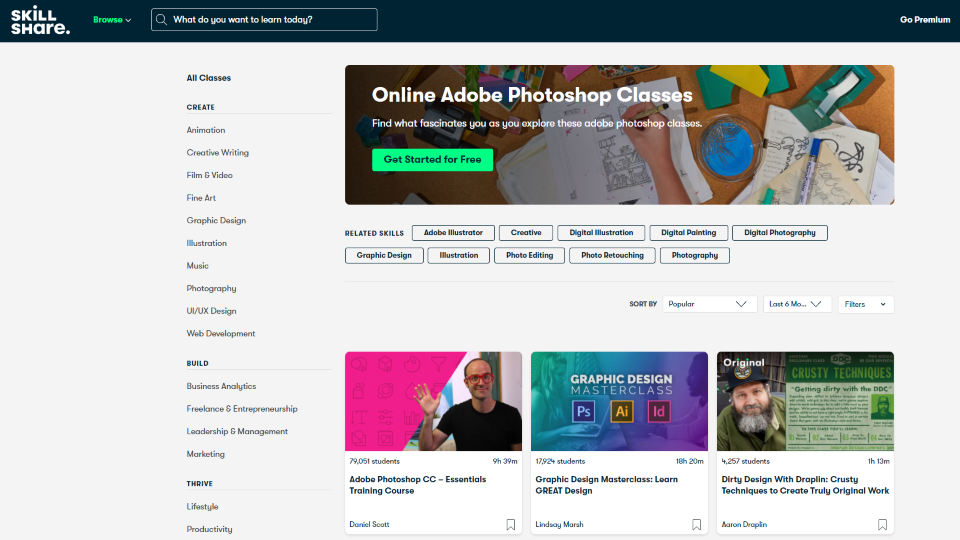Click Get Started for Free button
960x540 pixels.
pos(432,160)
